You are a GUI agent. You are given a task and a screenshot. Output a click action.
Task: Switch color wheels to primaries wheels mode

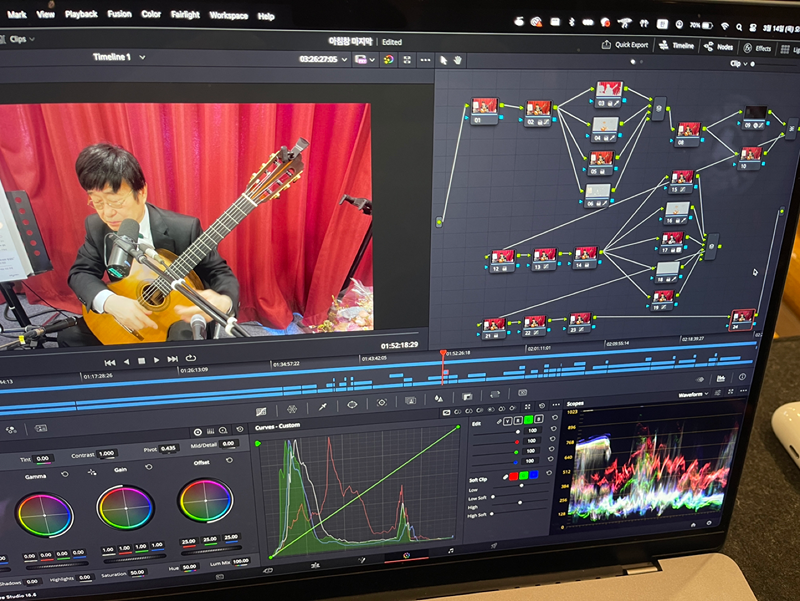[198, 432]
